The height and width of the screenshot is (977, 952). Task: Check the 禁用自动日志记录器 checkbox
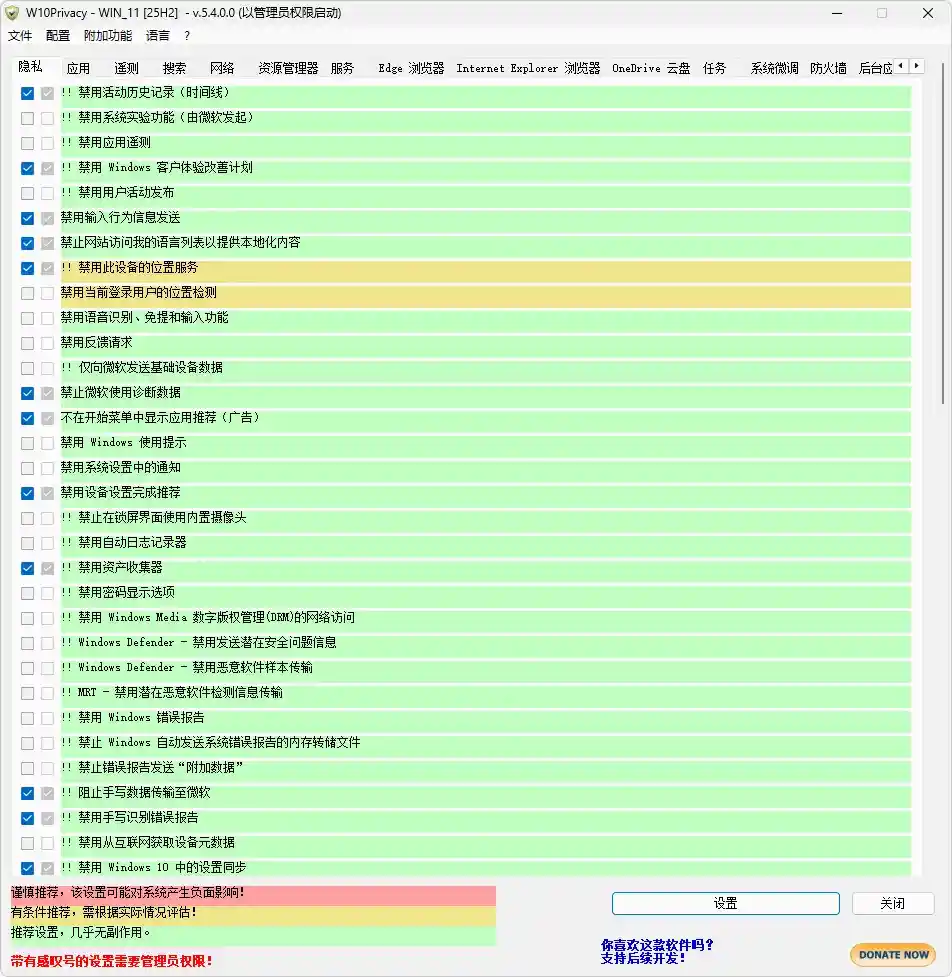coord(27,543)
